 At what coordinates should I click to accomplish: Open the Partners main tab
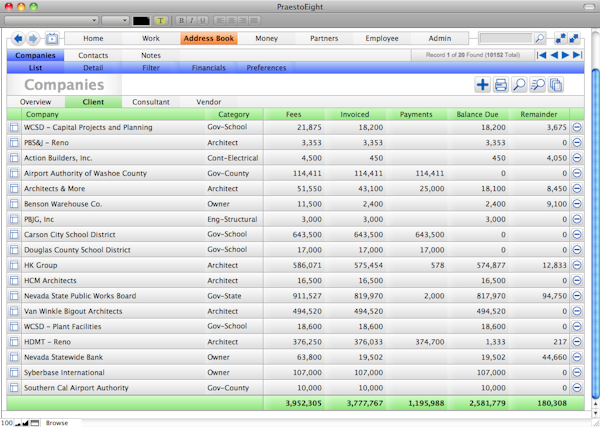[324, 38]
